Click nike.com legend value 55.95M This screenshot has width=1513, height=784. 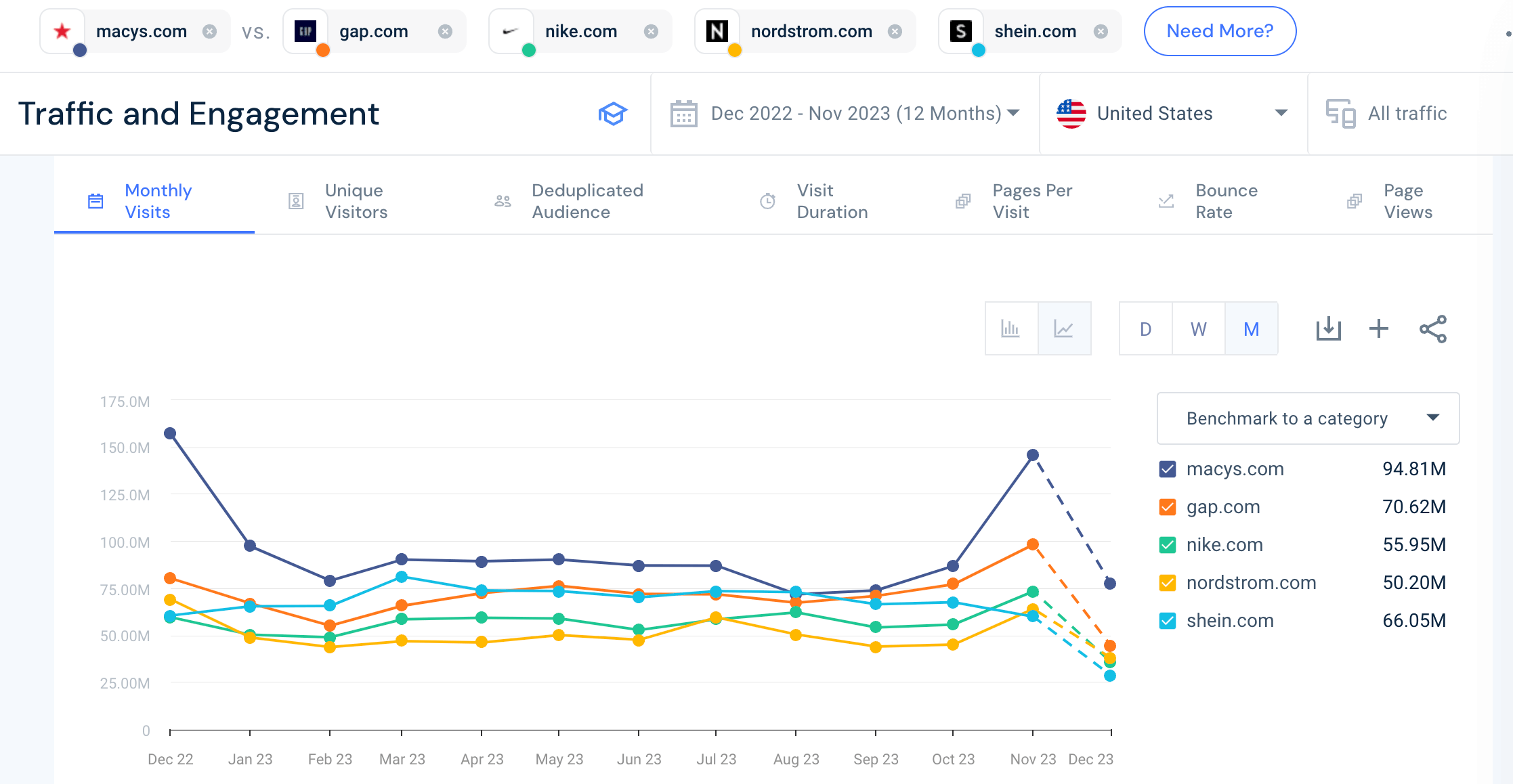coord(1414,545)
